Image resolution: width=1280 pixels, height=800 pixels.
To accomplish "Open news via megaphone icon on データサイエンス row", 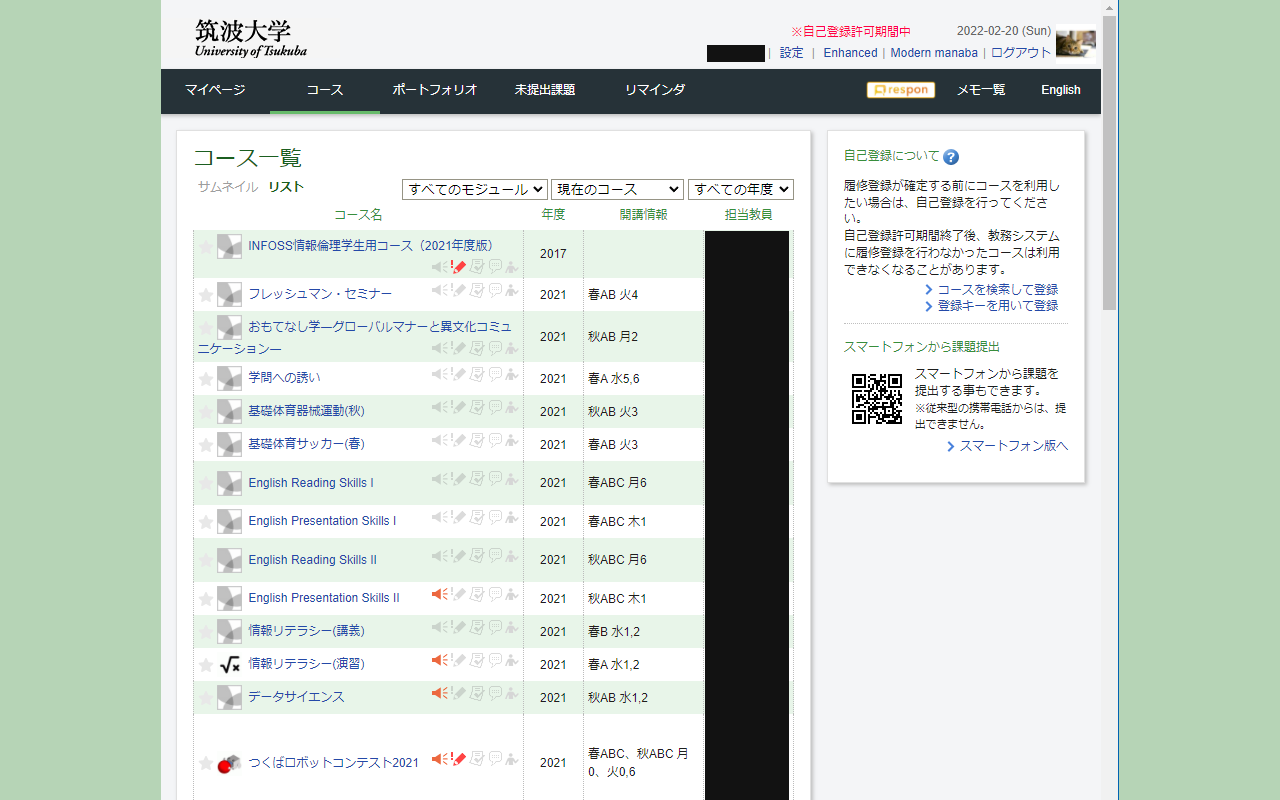I will click(437, 693).
